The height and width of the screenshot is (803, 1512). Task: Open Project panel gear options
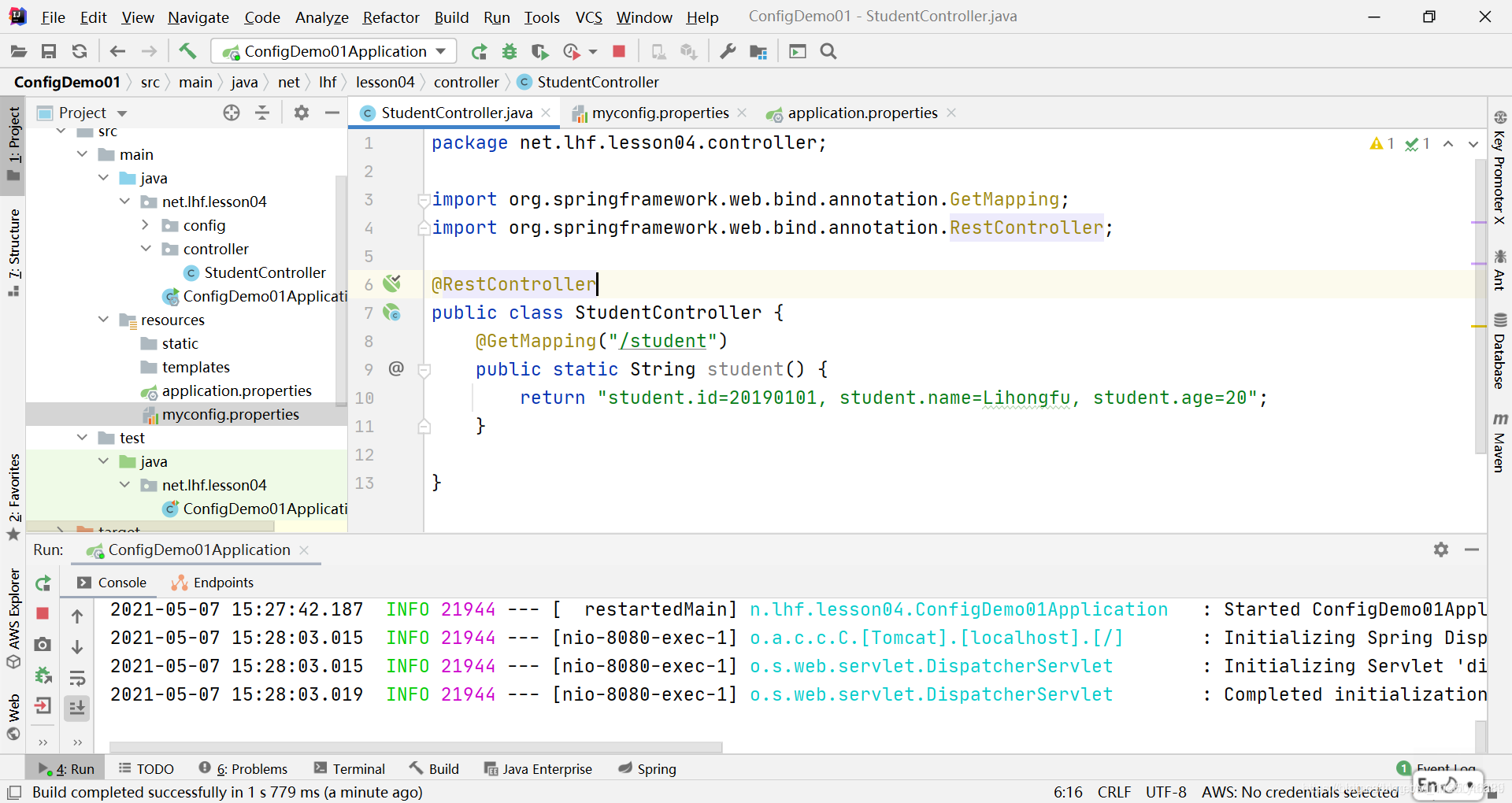click(x=302, y=113)
